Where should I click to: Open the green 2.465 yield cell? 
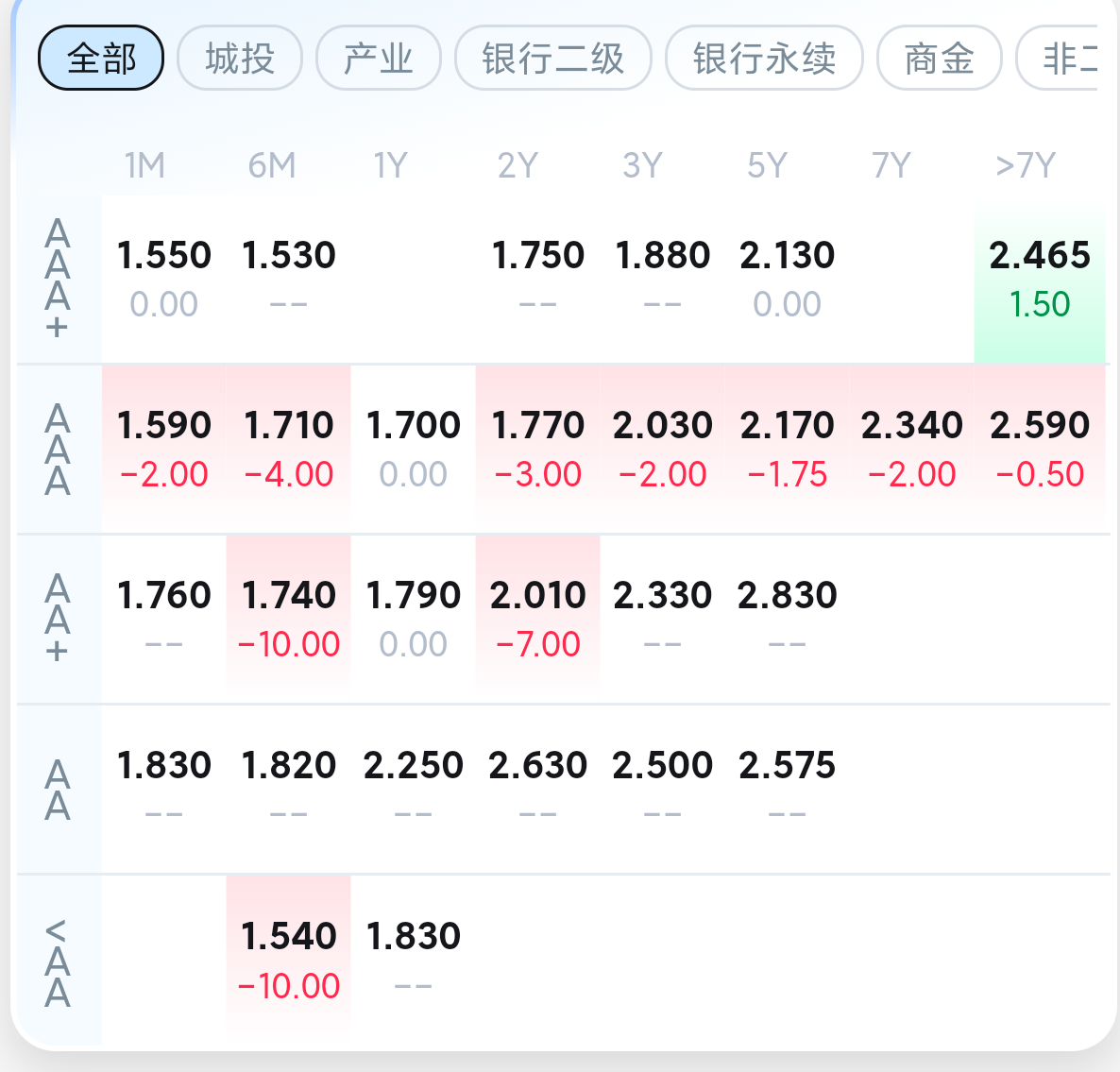1040,279
